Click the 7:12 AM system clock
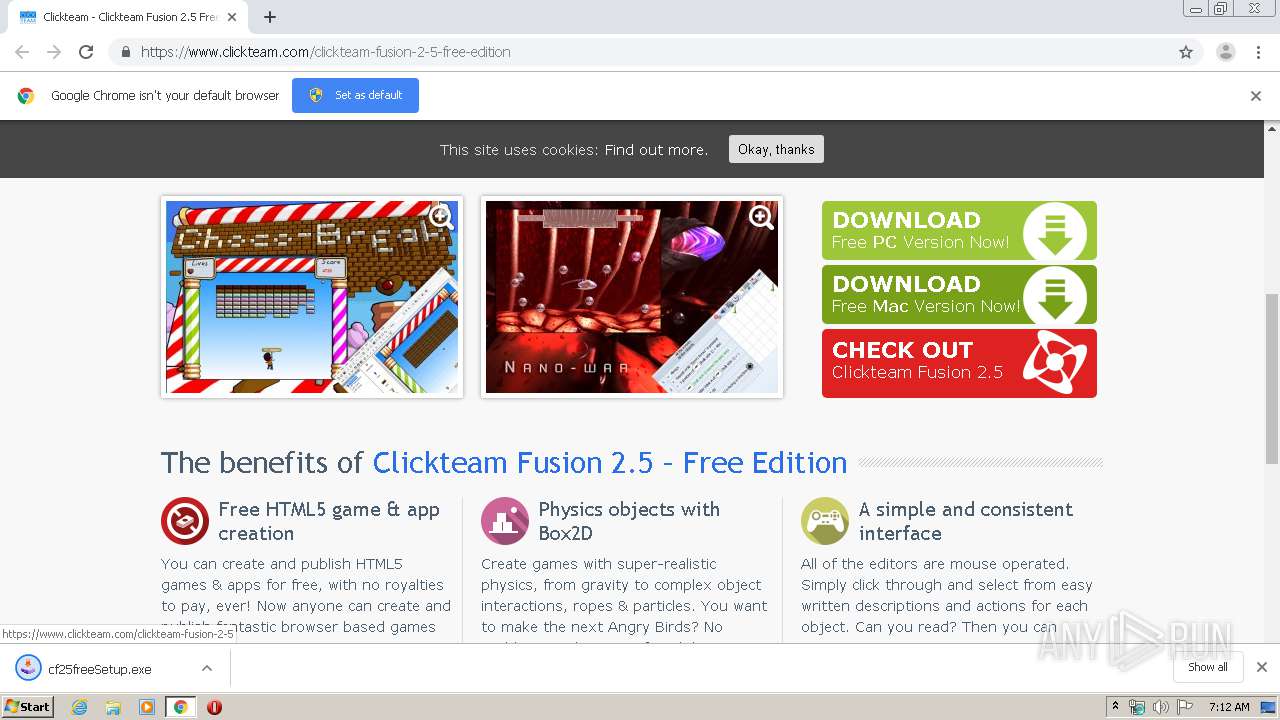1280x720 pixels. pyautogui.click(x=1229, y=707)
